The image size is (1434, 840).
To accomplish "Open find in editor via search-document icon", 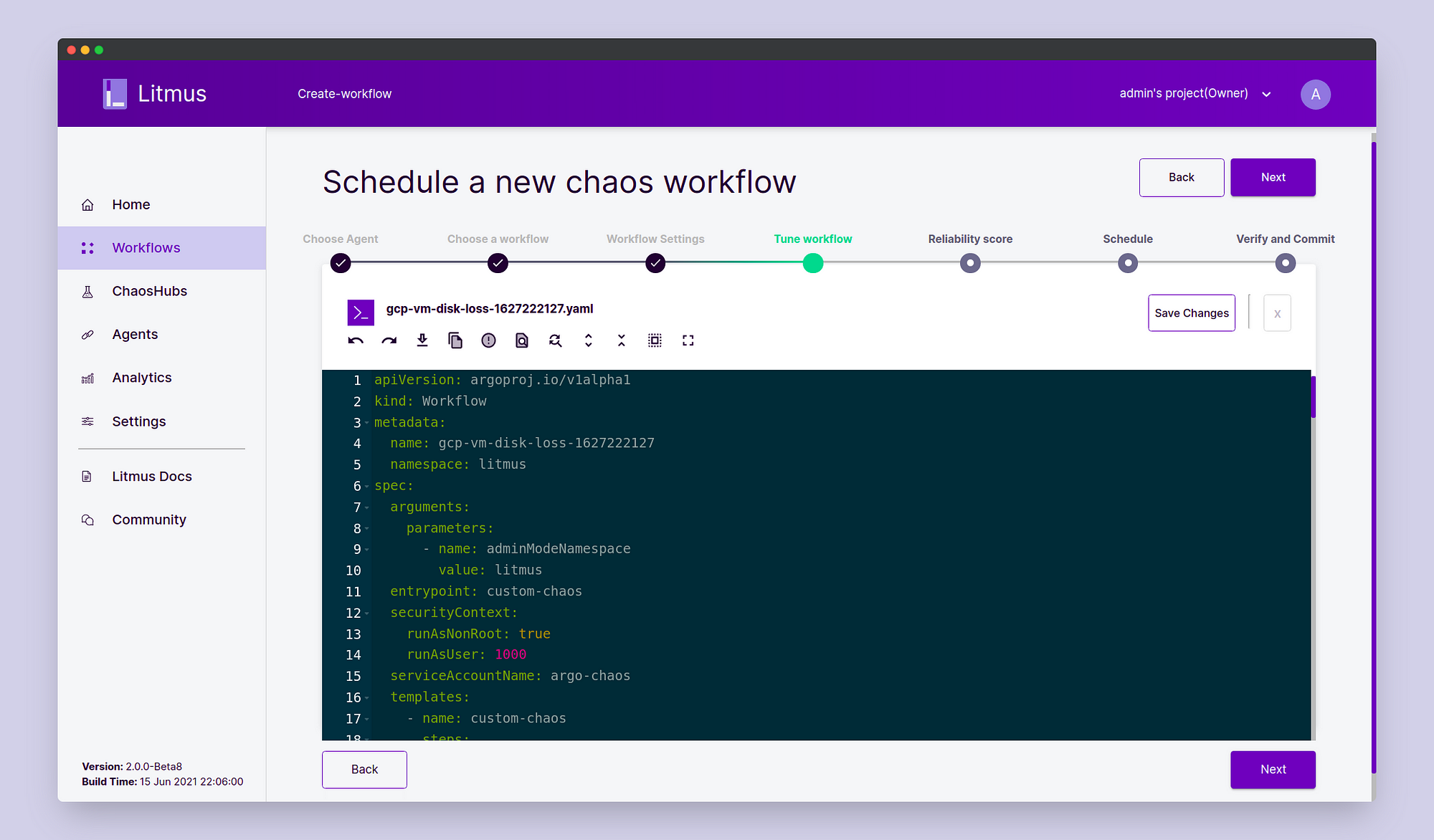I will tap(522, 340).
